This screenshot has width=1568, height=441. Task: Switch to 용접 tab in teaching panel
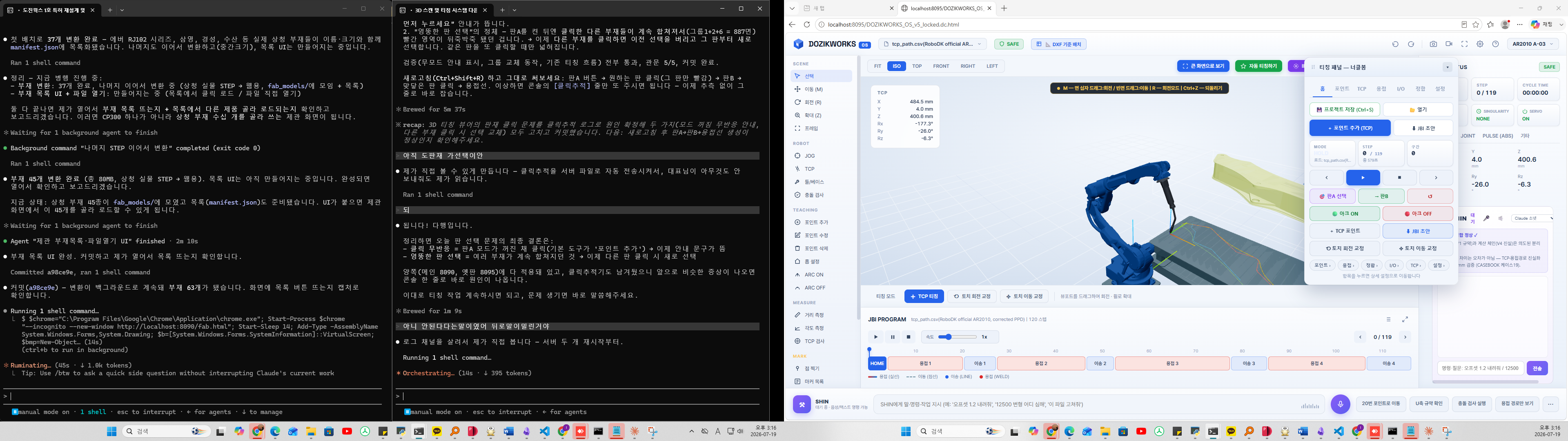pos(1381,89)
